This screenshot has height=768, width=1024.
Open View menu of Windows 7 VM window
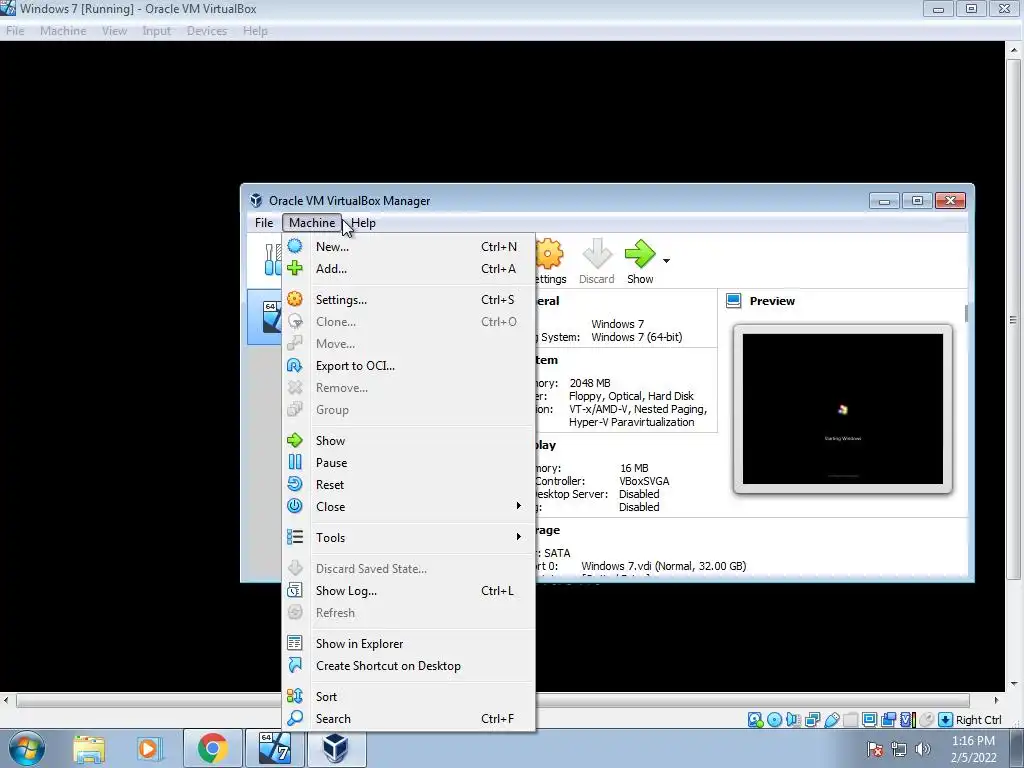[114, 31]
